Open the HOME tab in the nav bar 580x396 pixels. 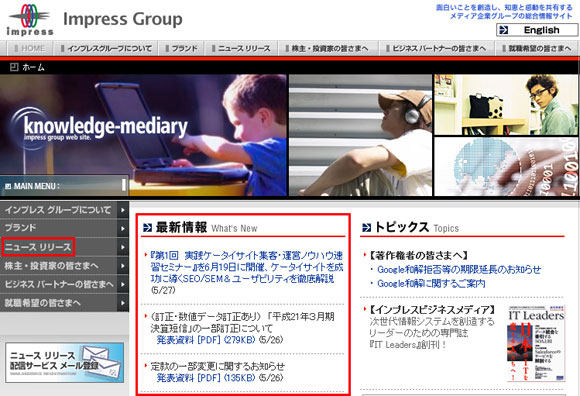click(30, 48)
